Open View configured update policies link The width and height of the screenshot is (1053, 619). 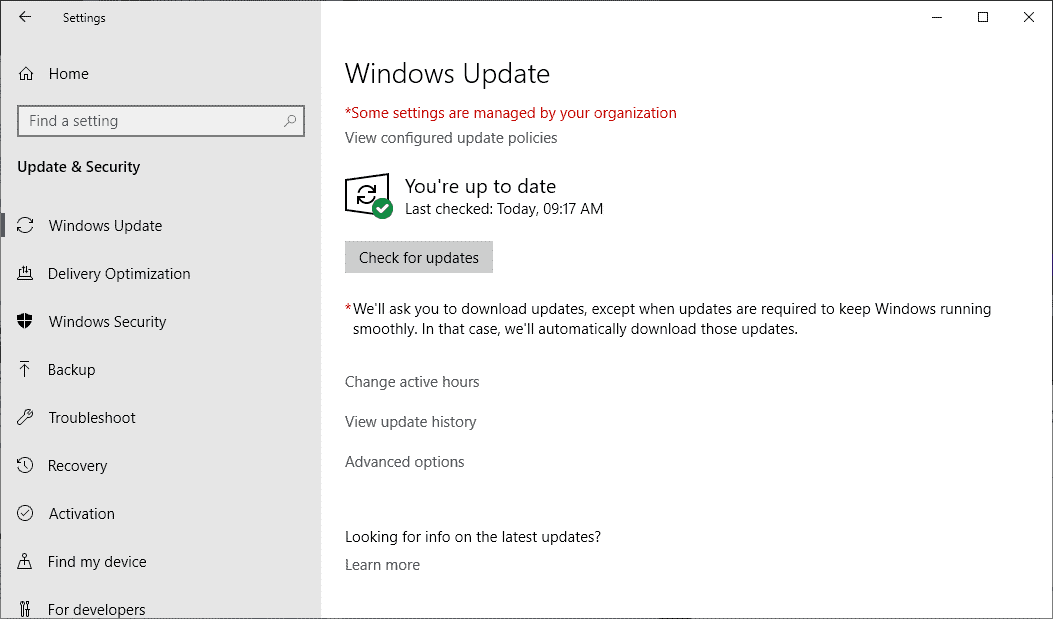451,138
